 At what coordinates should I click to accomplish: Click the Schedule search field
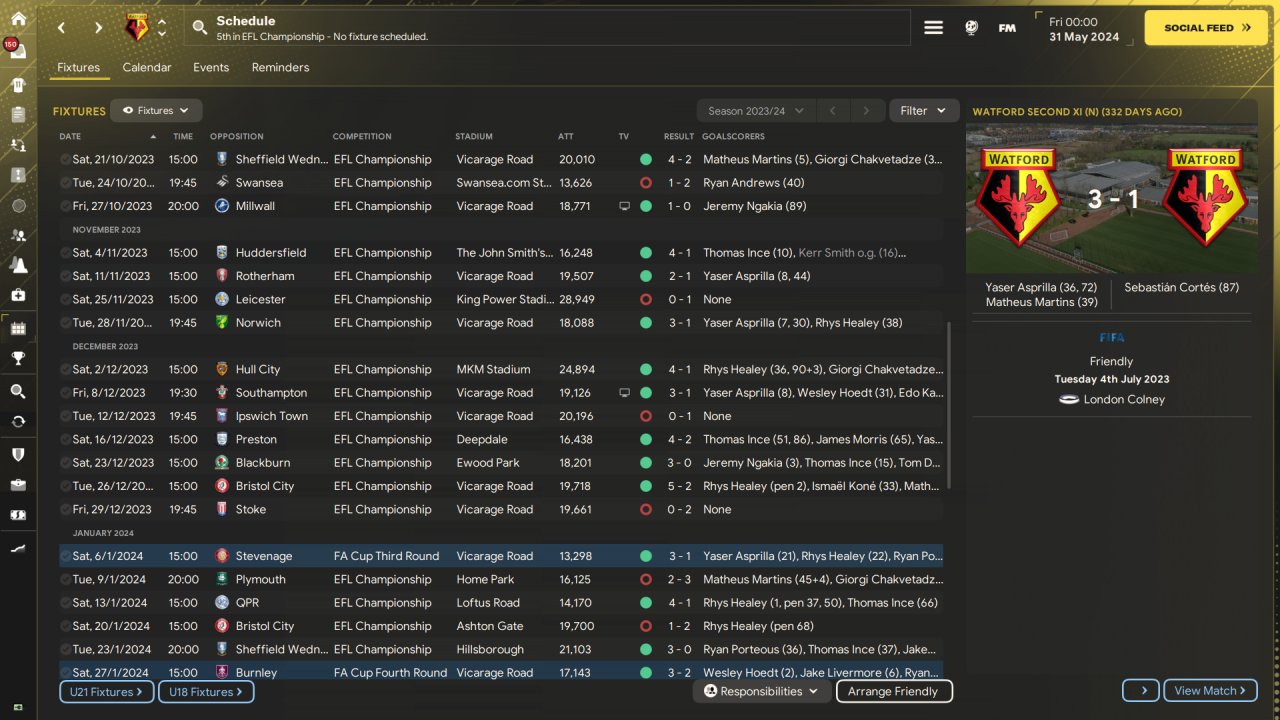pyautogui.click(x=548, y=28)
